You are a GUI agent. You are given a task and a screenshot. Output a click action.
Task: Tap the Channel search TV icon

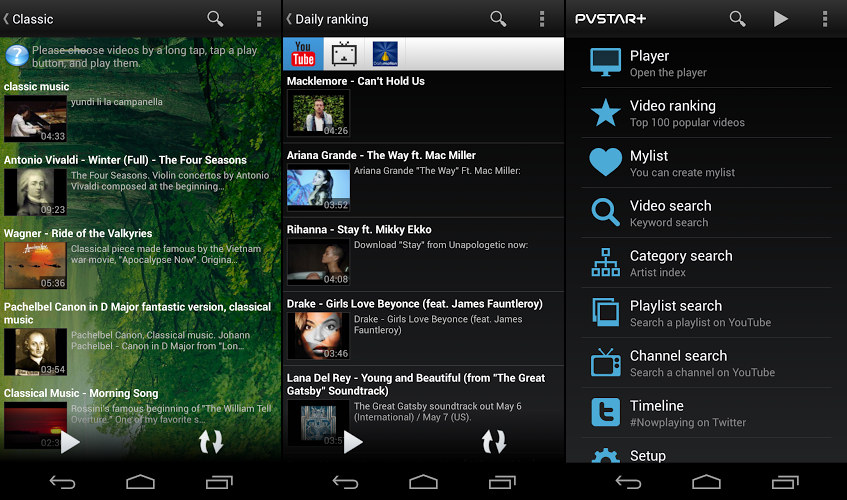click(x=605, y=363)
